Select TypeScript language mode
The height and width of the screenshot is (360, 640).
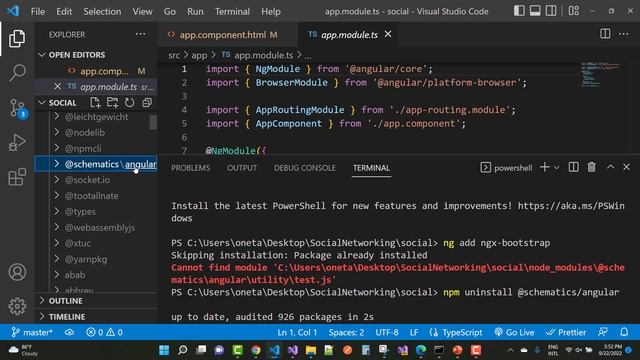[456, 332]
